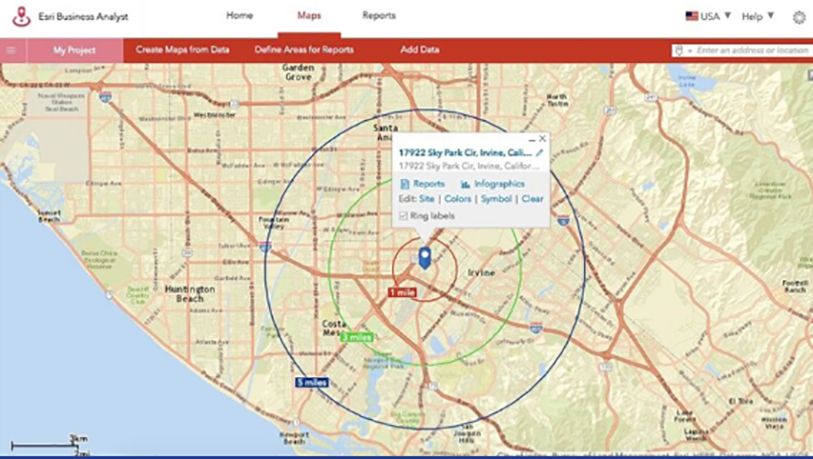Screen dimensions: 813x459
Task: Minimize the site popup window
Action: [531, 140]
